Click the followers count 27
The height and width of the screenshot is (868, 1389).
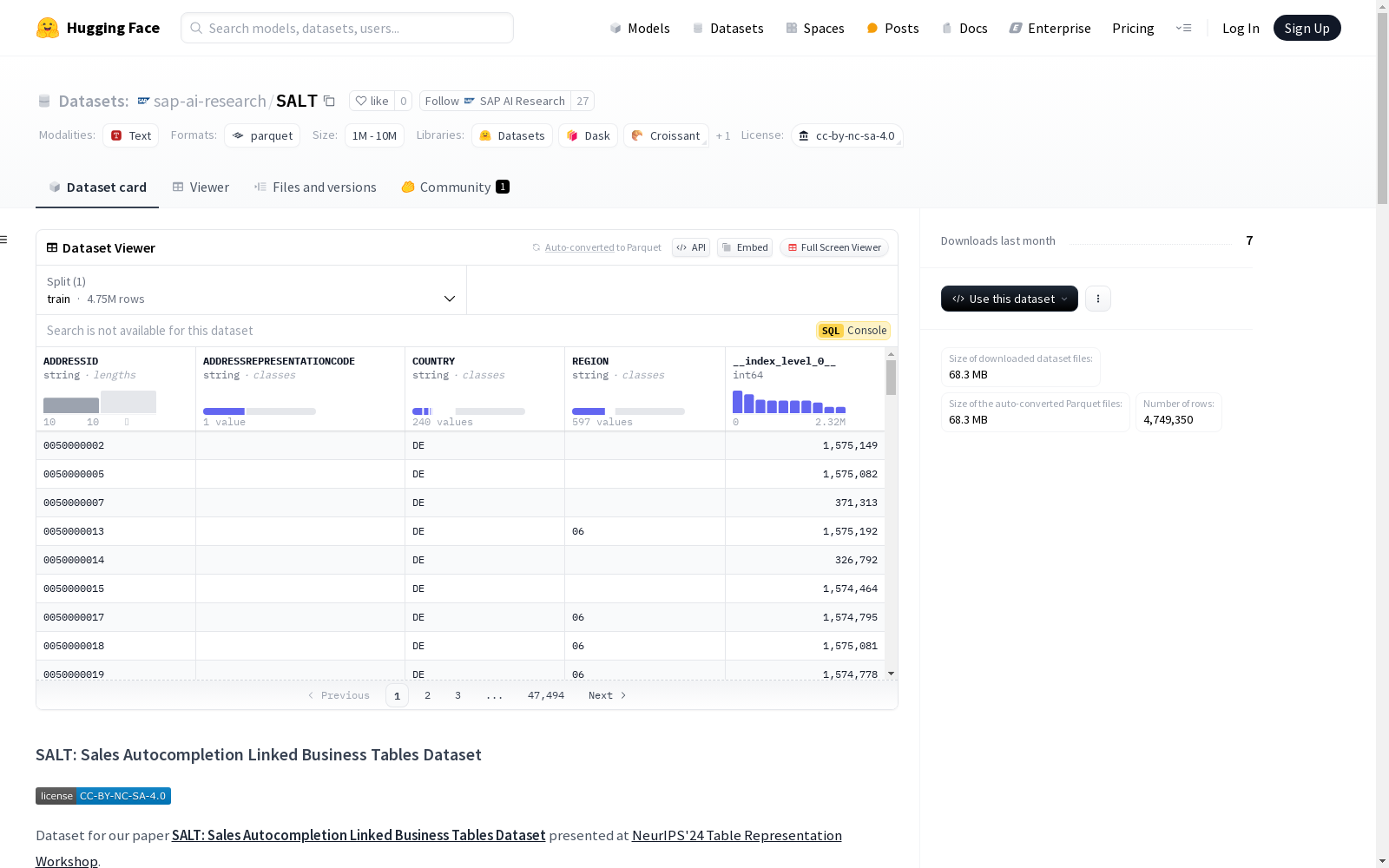583,101
